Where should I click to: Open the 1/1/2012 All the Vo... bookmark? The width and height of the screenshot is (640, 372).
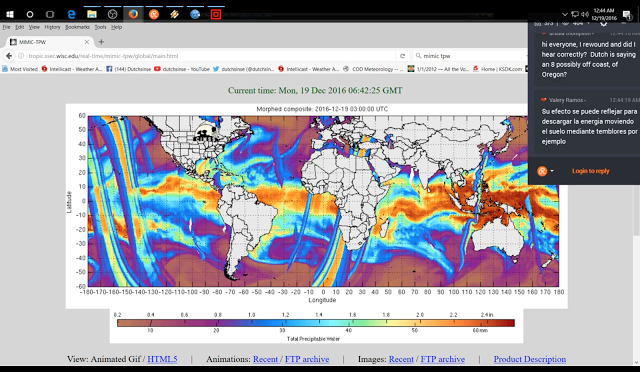438,69
